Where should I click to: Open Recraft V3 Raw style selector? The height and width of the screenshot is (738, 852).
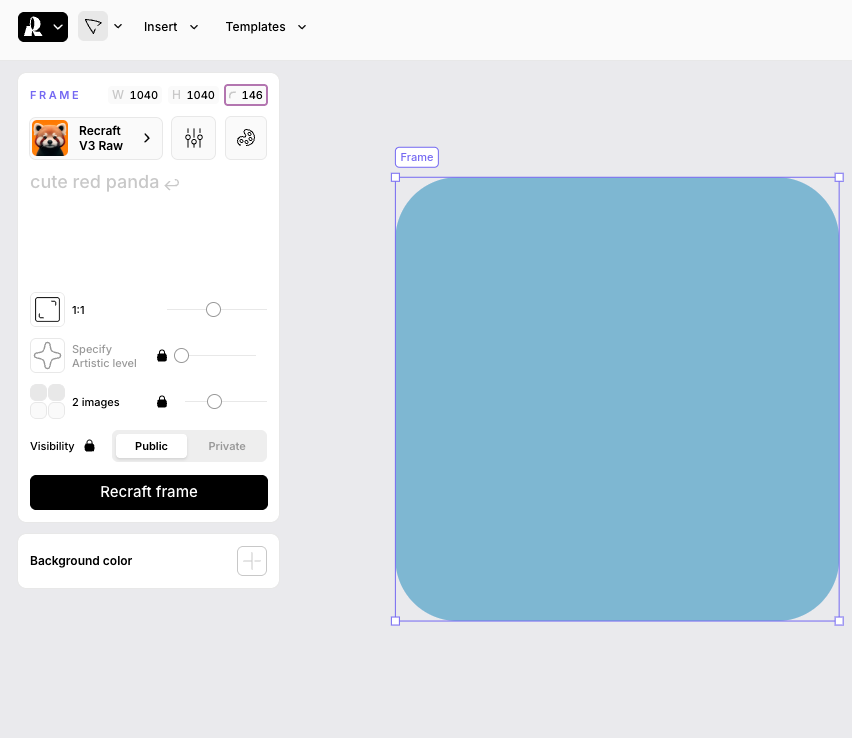[96, 138]
